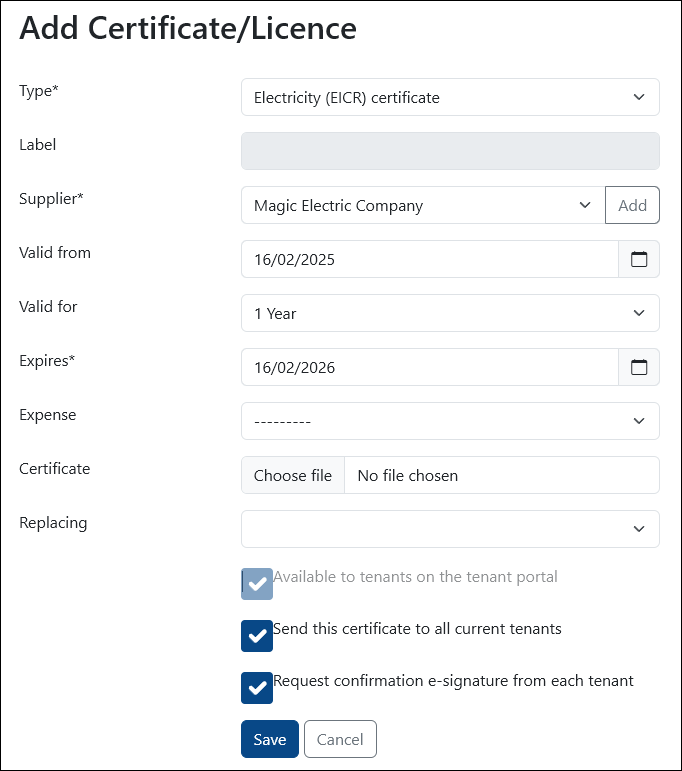This screenshot has width=682, height=771.
Task: Click the 'Certificate' field label
Action: click(55, 469)
